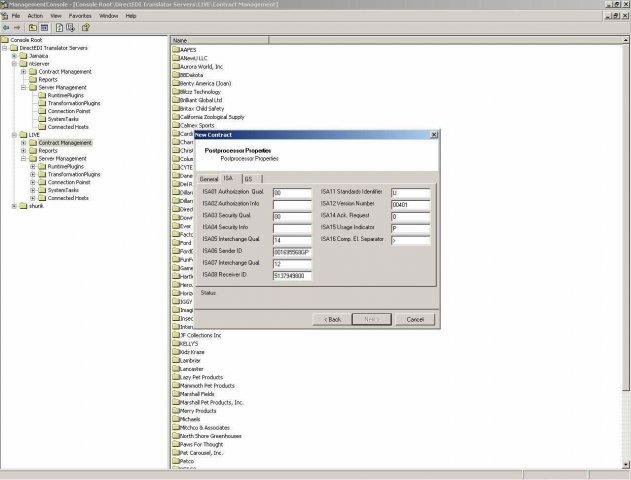This screenshot has width=631, height=480.
Task: Select the Lazy Pet Products folder
Action: (198, 377)
